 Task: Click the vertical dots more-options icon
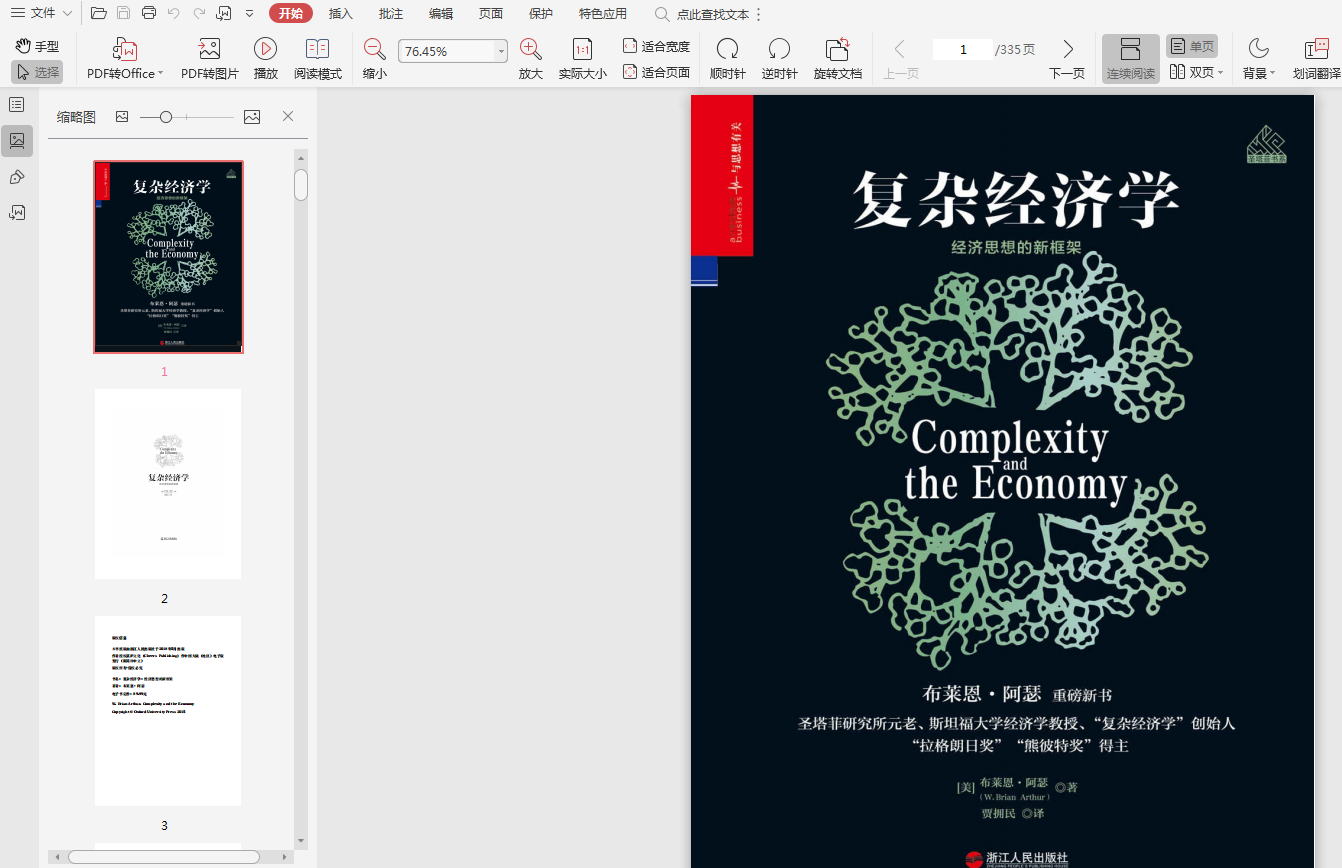[758, 14]
